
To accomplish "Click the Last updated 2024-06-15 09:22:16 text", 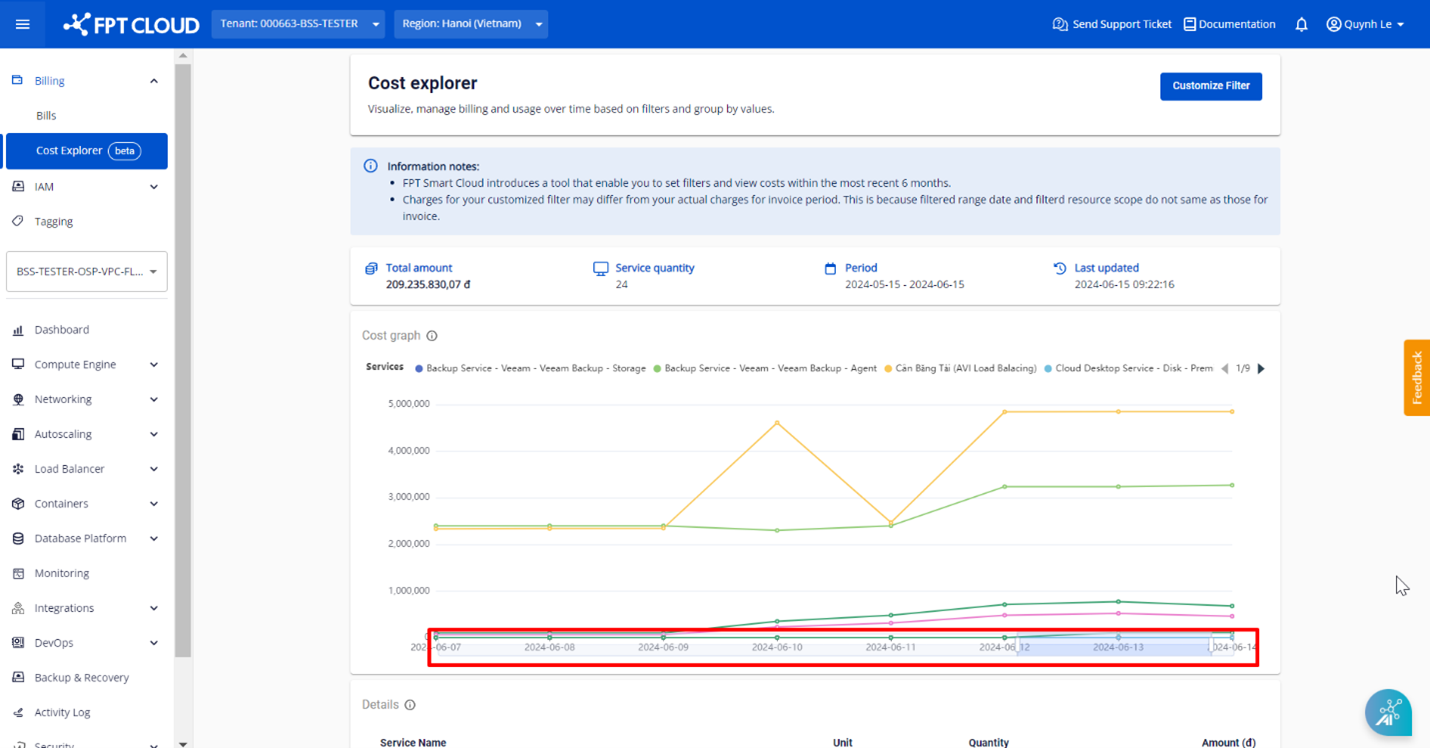I will [x=1124, y=285].
